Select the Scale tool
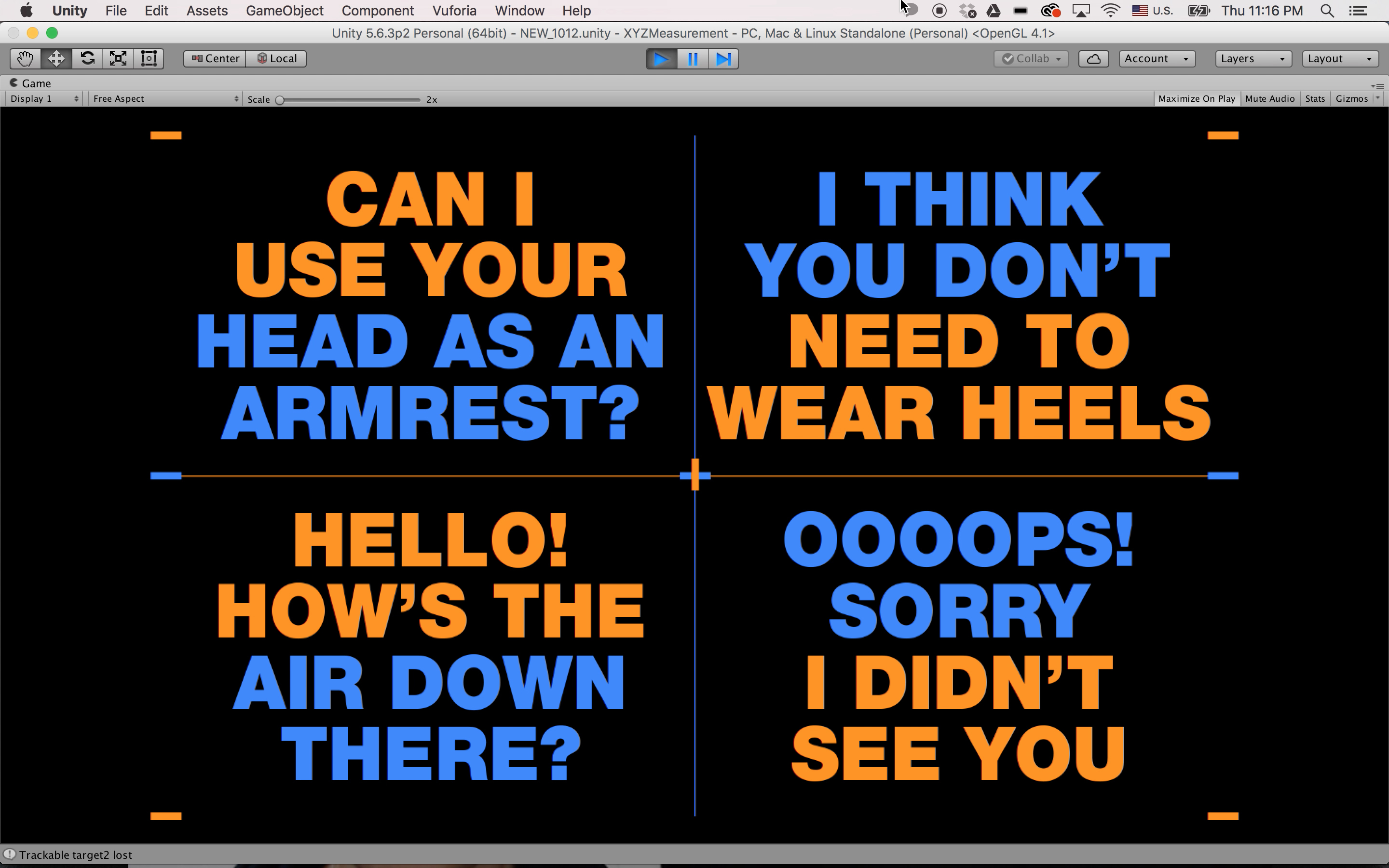The image size is (1389, 868). pos(118,58)
